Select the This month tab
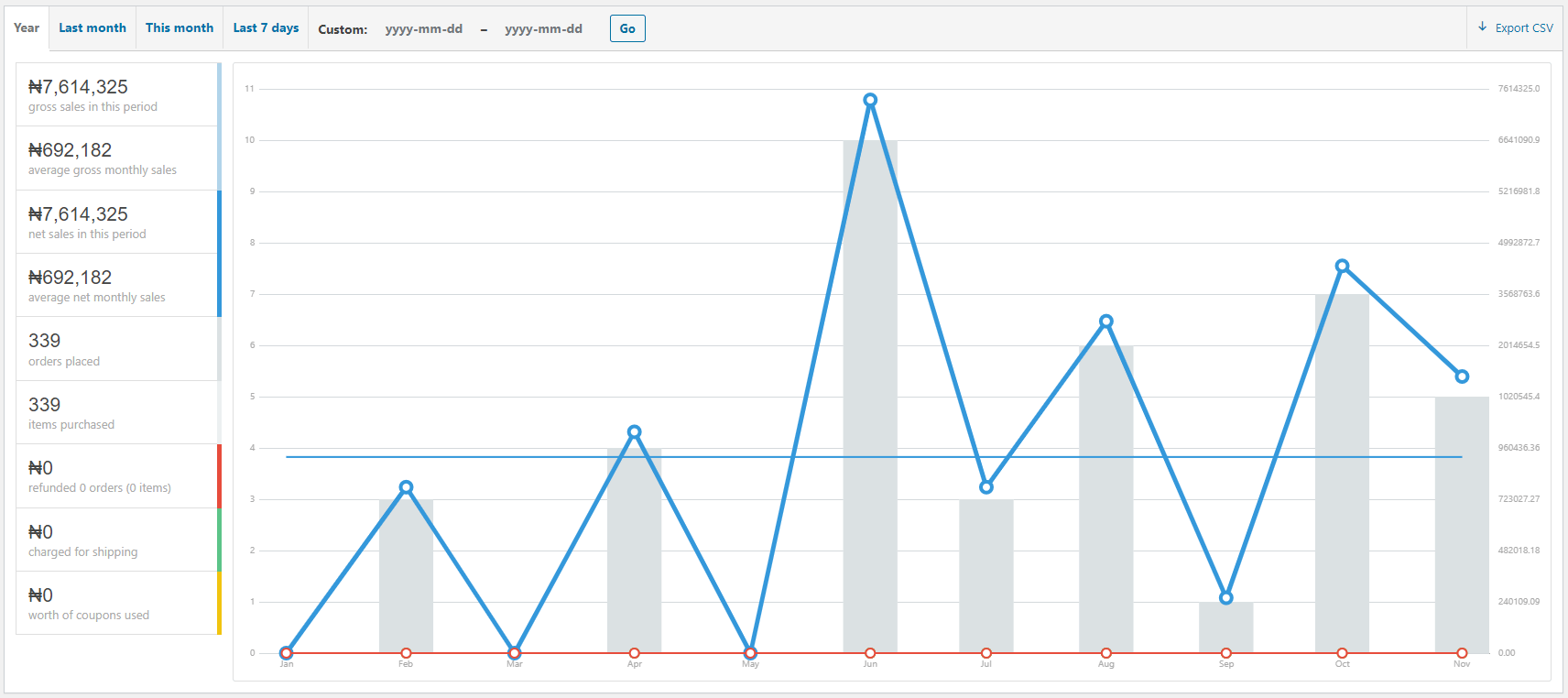 180,28
